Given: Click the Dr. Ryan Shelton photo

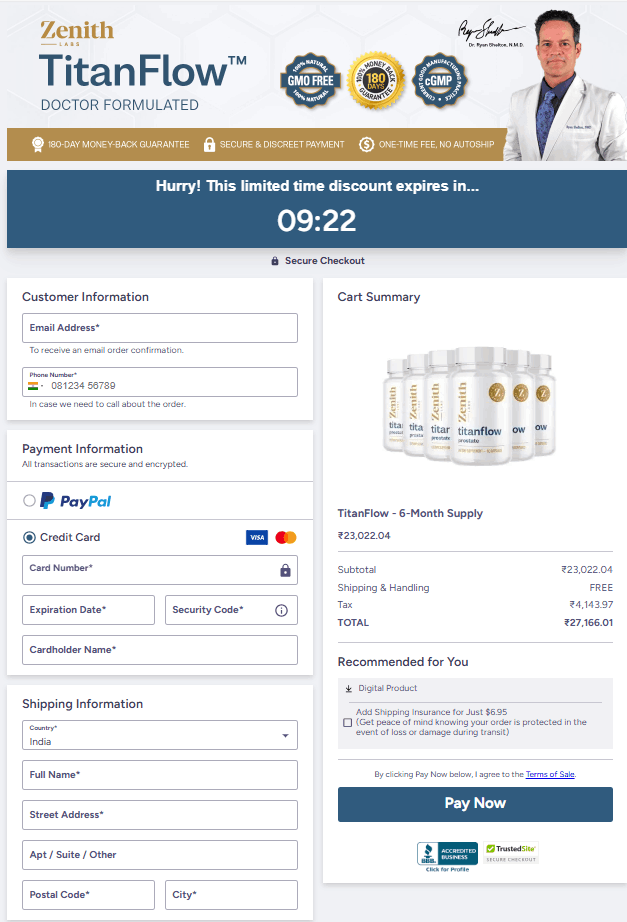Looking at the screenshot, I should coord(566,85).
